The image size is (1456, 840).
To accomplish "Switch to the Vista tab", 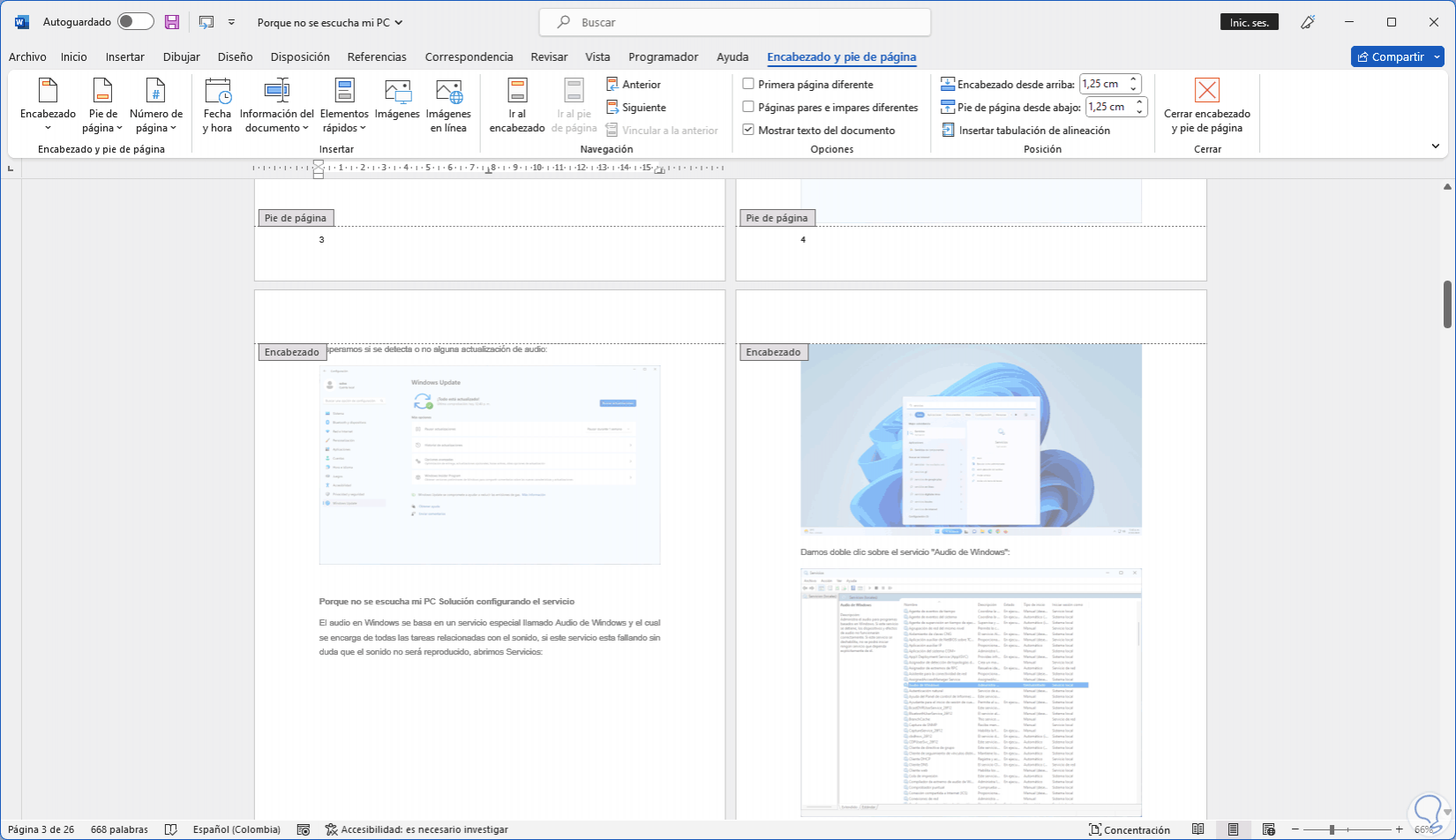I will click(597, 57).
